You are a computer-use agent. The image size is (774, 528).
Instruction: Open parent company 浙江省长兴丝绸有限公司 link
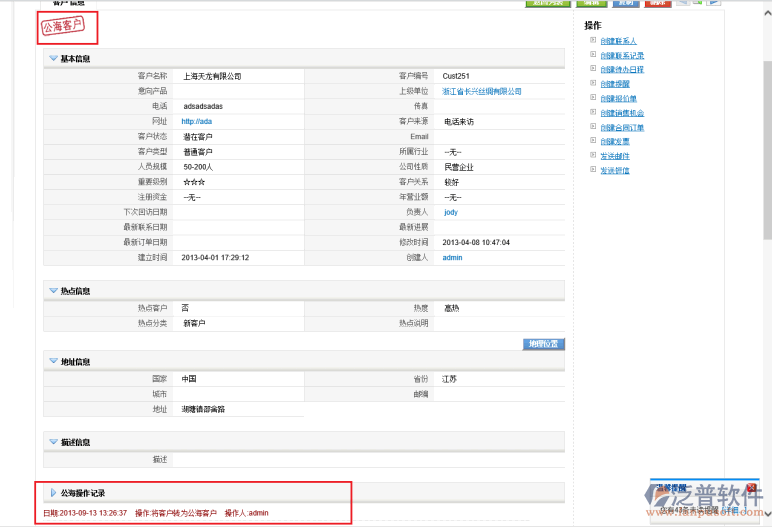coord(481,91)
